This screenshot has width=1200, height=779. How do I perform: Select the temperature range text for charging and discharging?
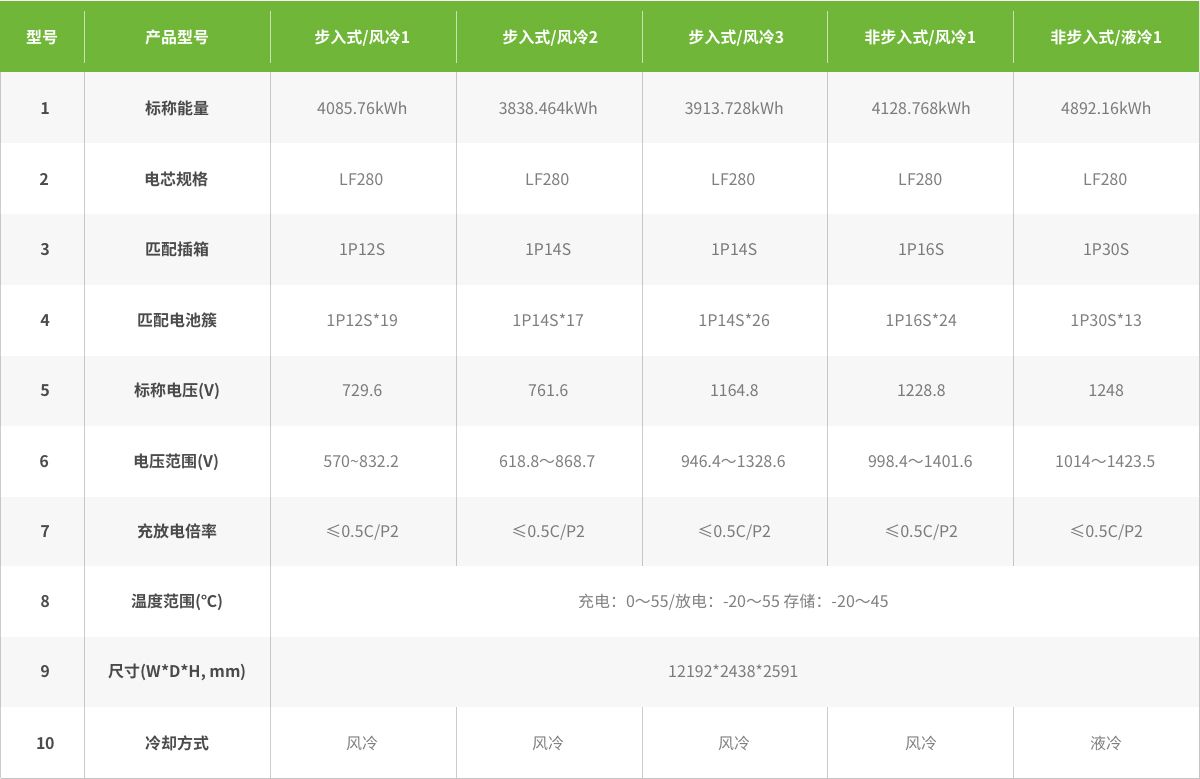(x=733, y=601)
